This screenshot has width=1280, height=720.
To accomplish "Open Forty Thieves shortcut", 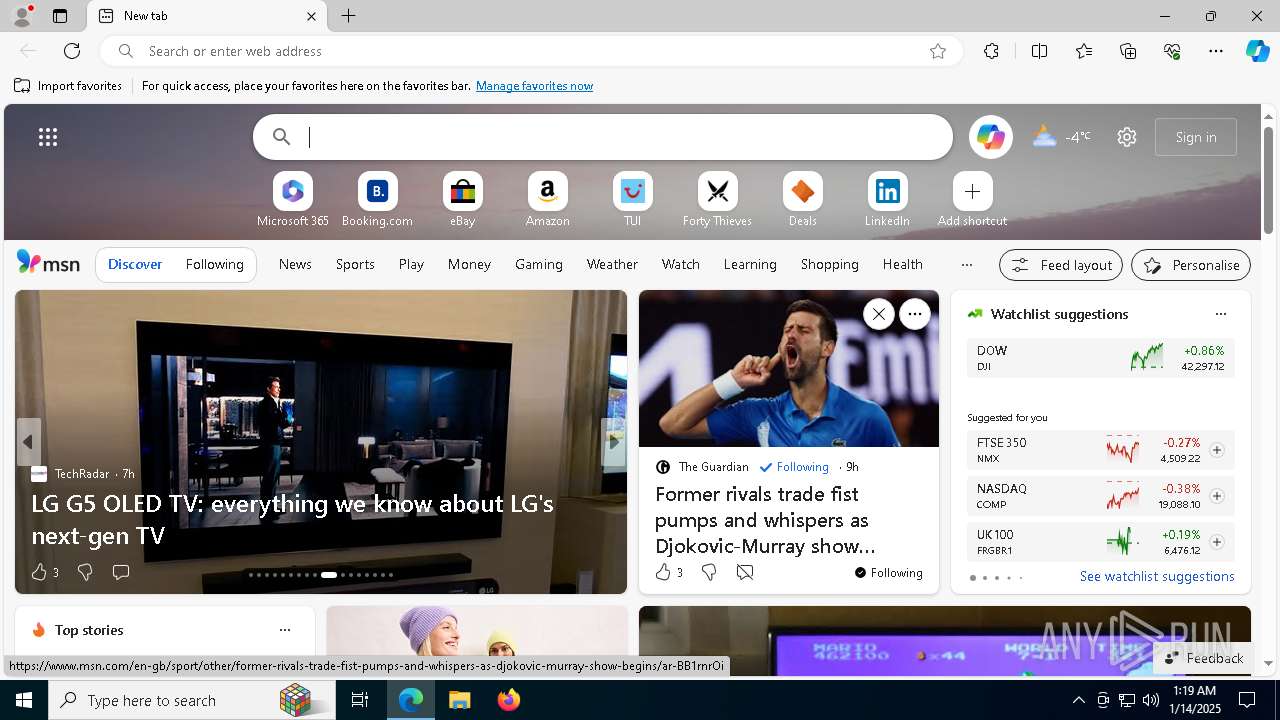I will (717, 200).
